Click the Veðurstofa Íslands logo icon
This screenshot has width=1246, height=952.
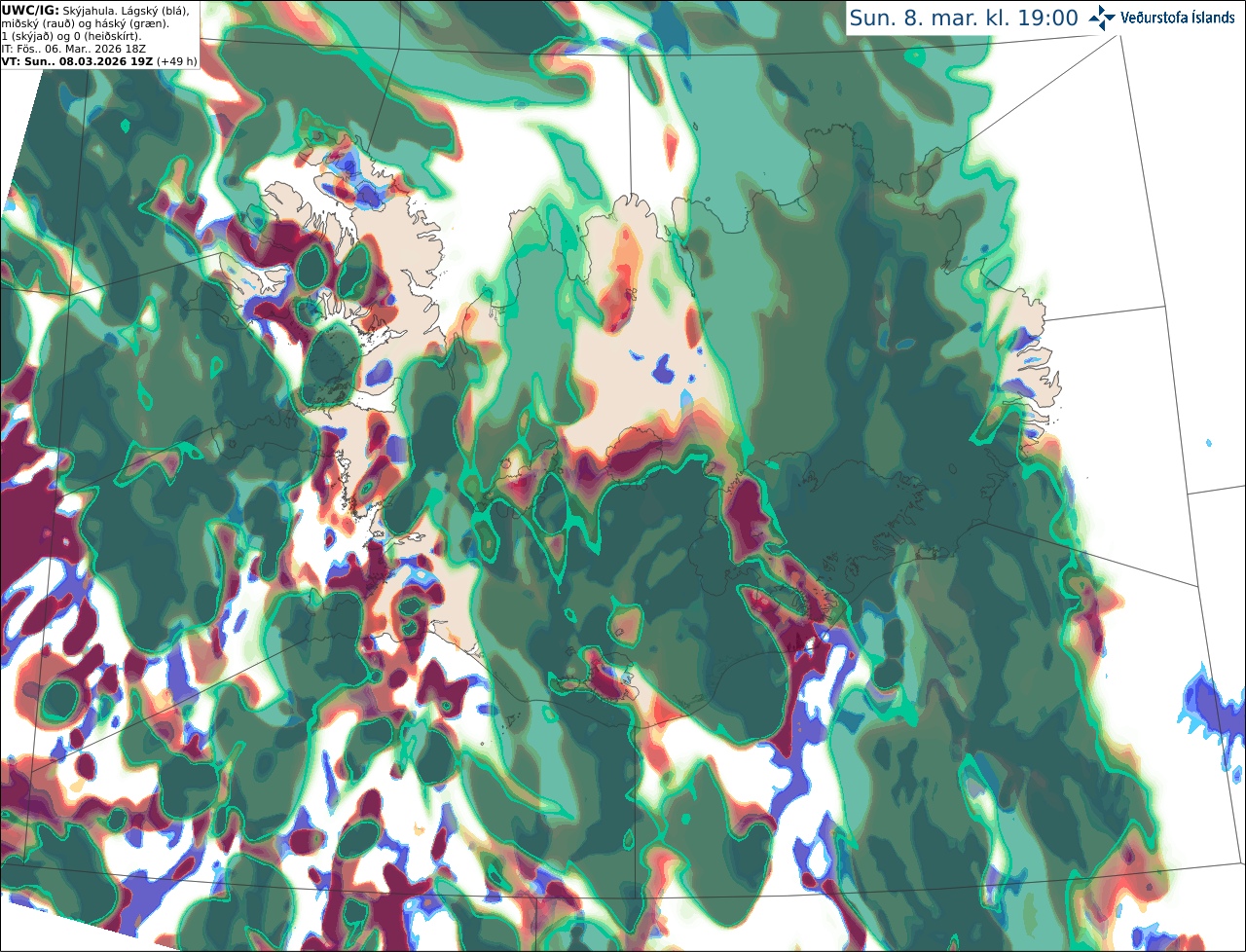click(x=1103, y=18)
